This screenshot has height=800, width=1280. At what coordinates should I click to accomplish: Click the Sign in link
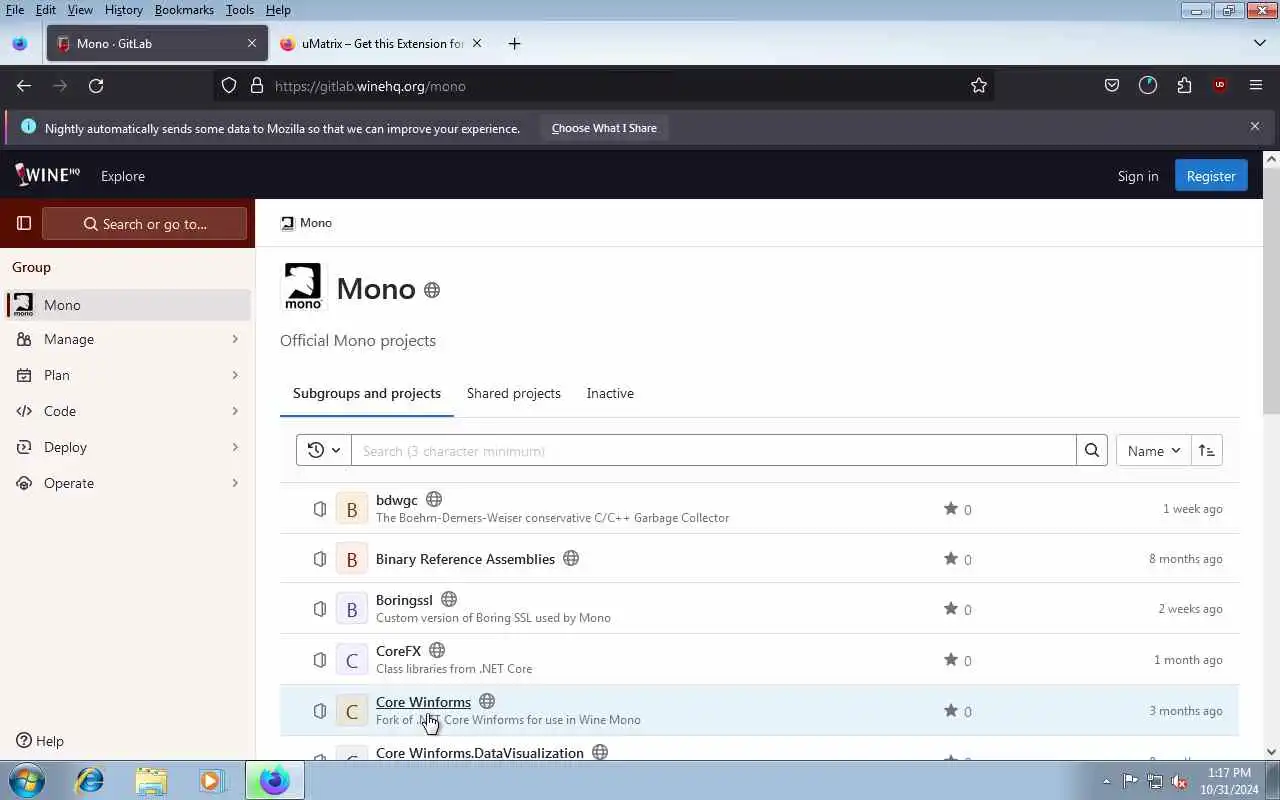(x=1138, y=176)
